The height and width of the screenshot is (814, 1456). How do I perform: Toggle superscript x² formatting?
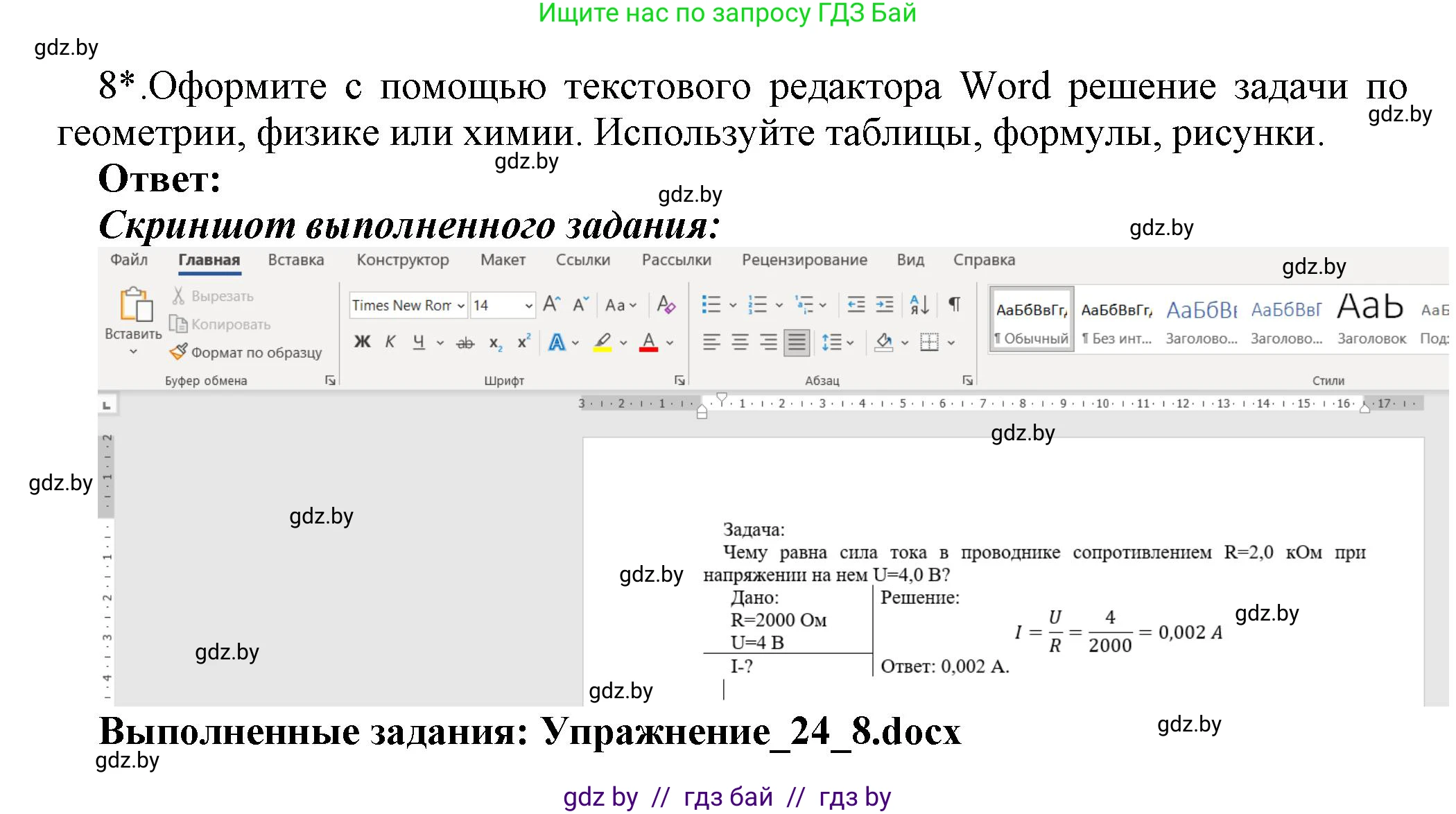524,341
